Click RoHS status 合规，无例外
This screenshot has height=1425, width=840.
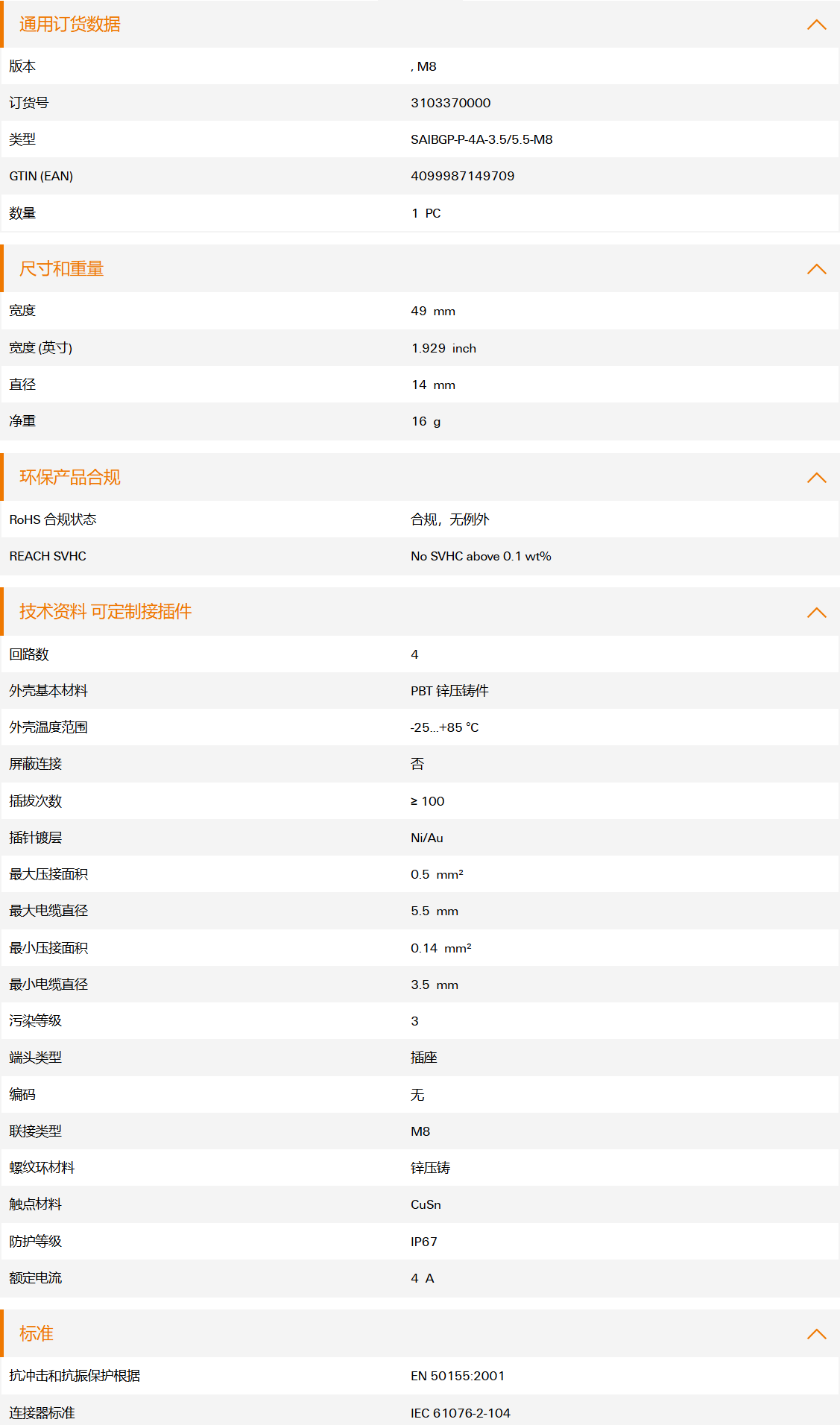pyautogui.click(x=450, y=519)
